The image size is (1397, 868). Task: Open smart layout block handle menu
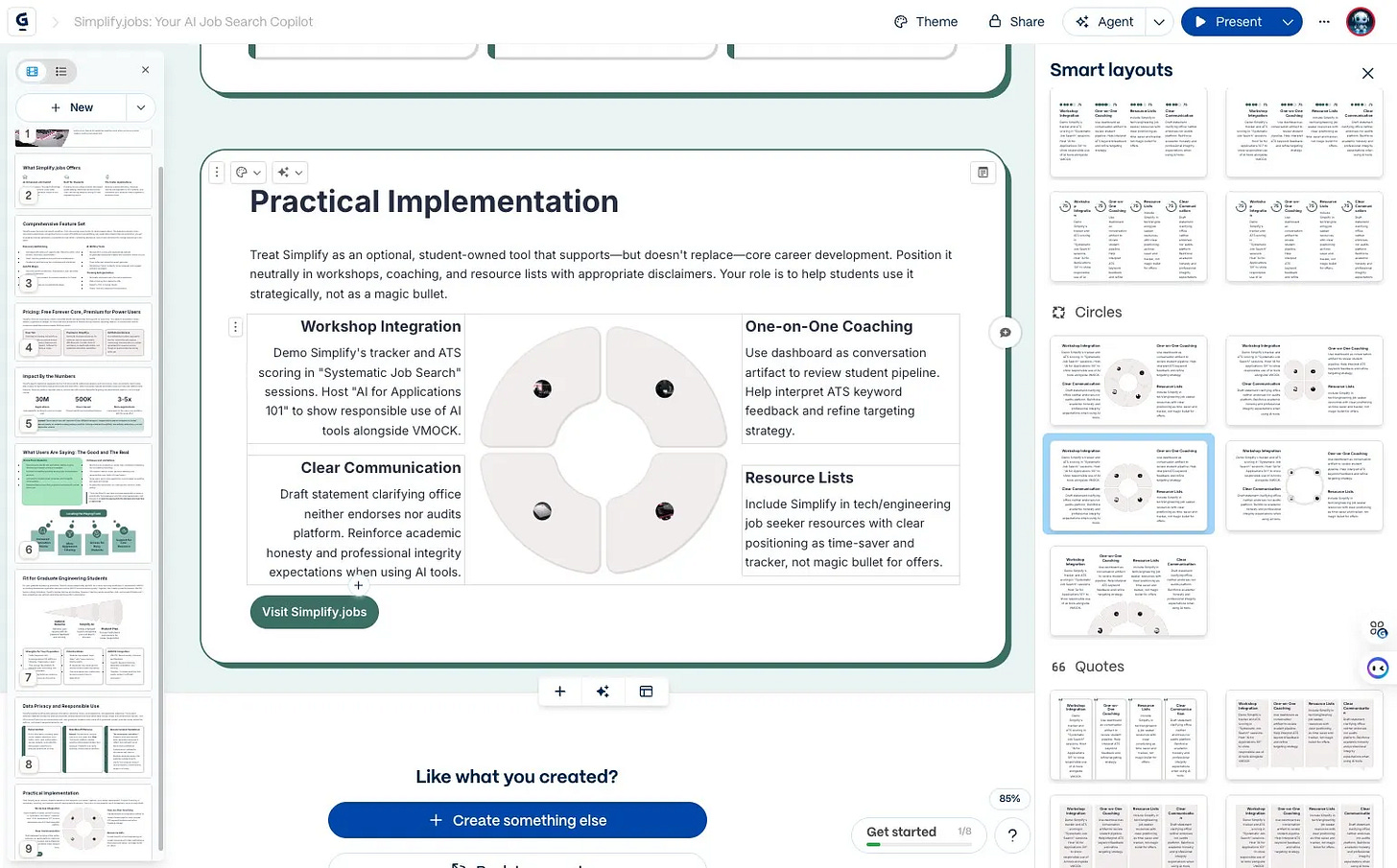(x=235, y=327)
